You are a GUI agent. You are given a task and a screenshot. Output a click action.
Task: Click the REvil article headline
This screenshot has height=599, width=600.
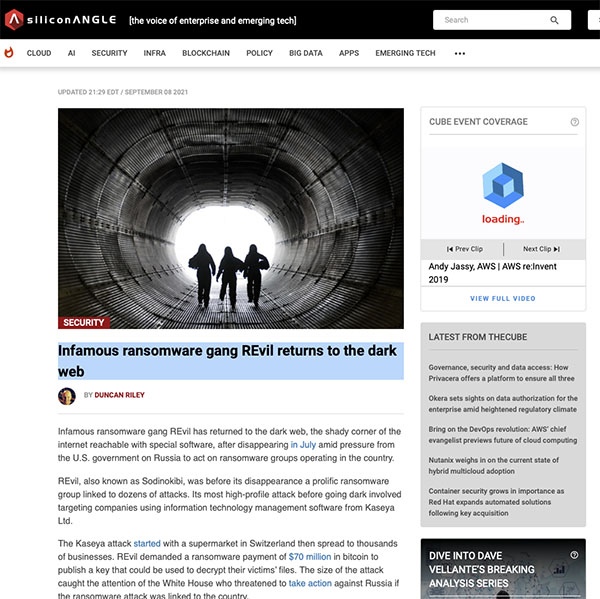tap(231, 361)
